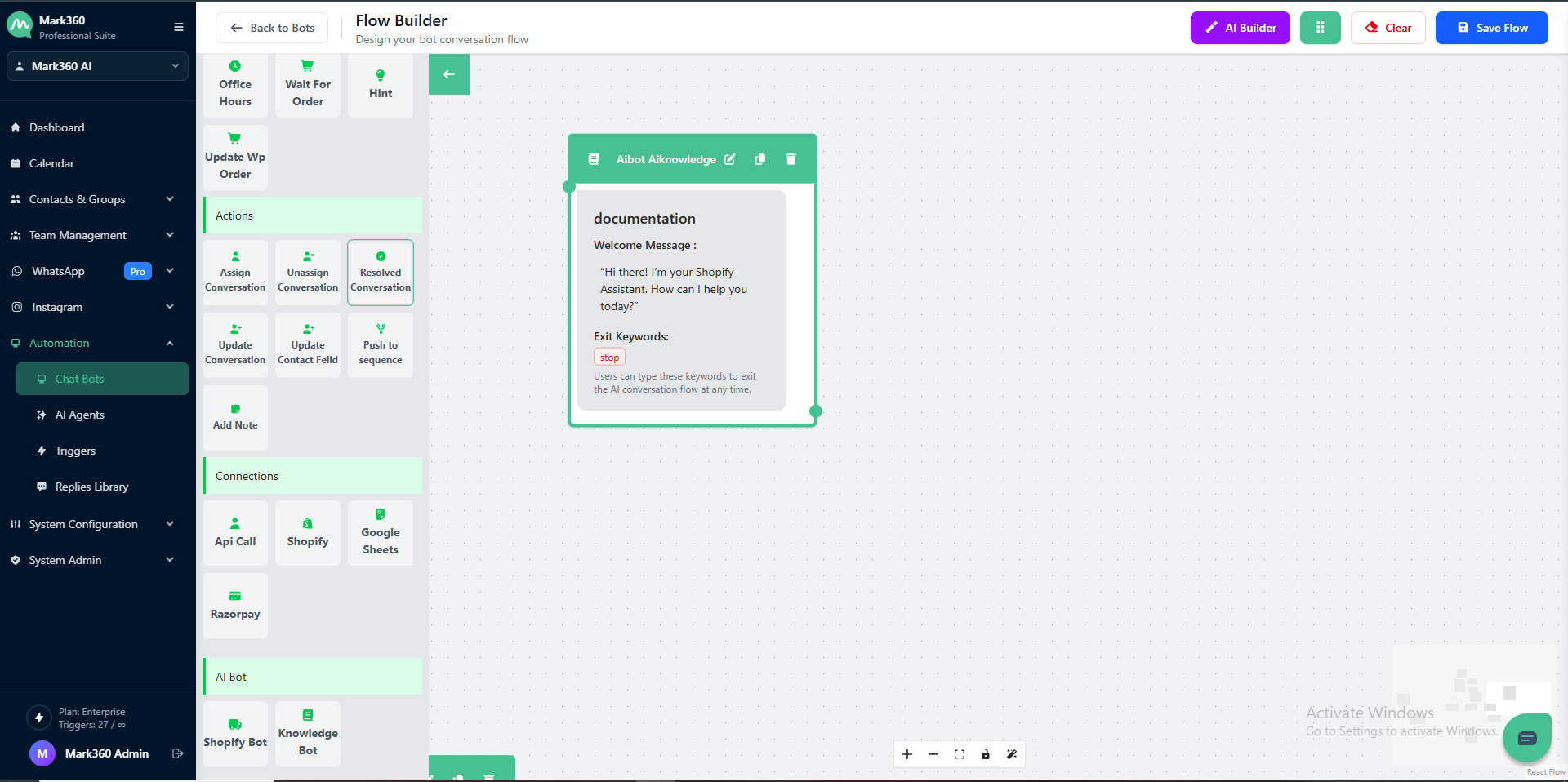Select the Google Sheets connection block
Image resolution: width=1568 pixels, height=782 pixels.
click(x=381, y=533)
